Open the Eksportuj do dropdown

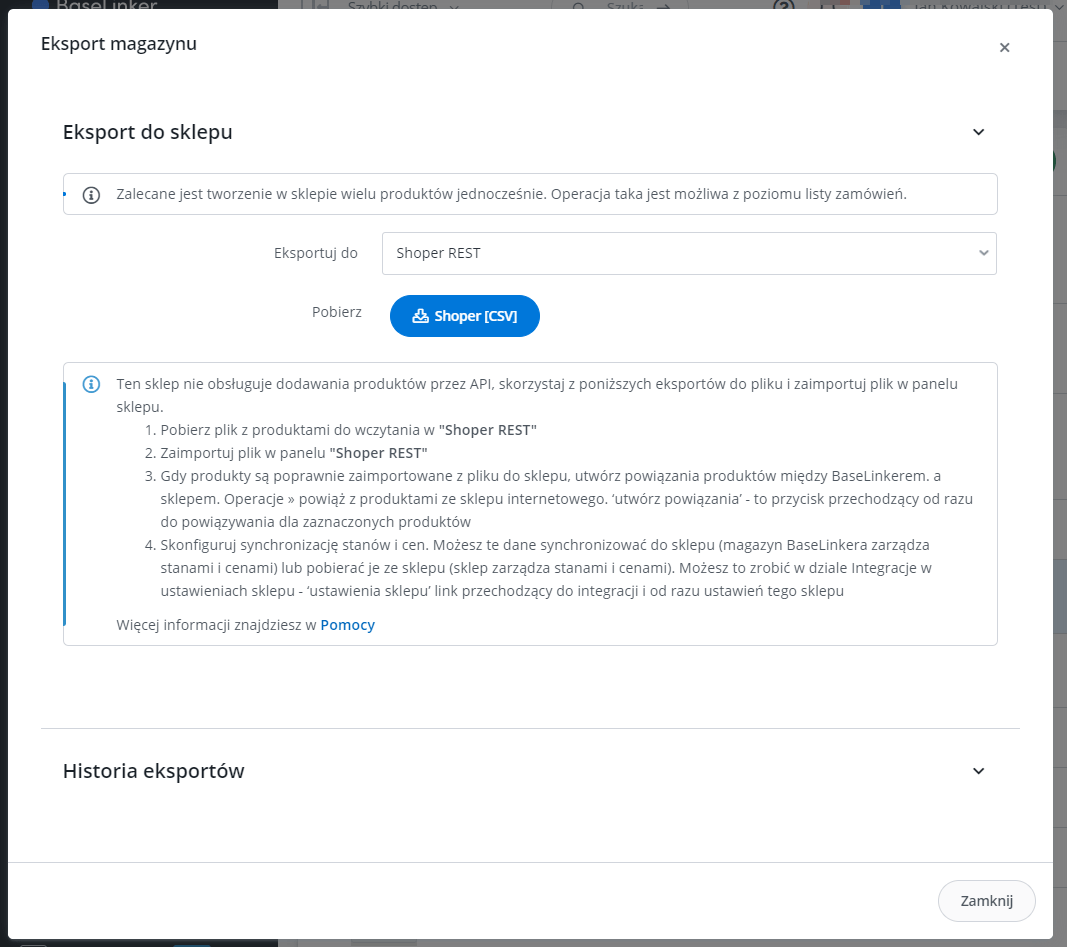689,254
